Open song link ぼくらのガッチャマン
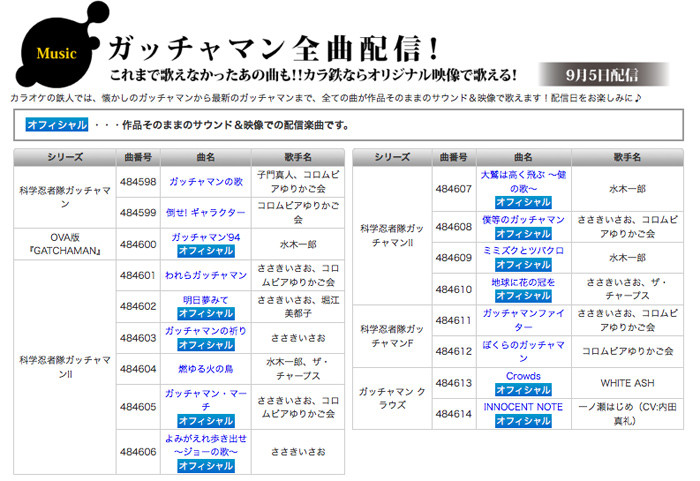Image resolution: width=700 pixels, height=481 pixels. (x=523, y=351)
